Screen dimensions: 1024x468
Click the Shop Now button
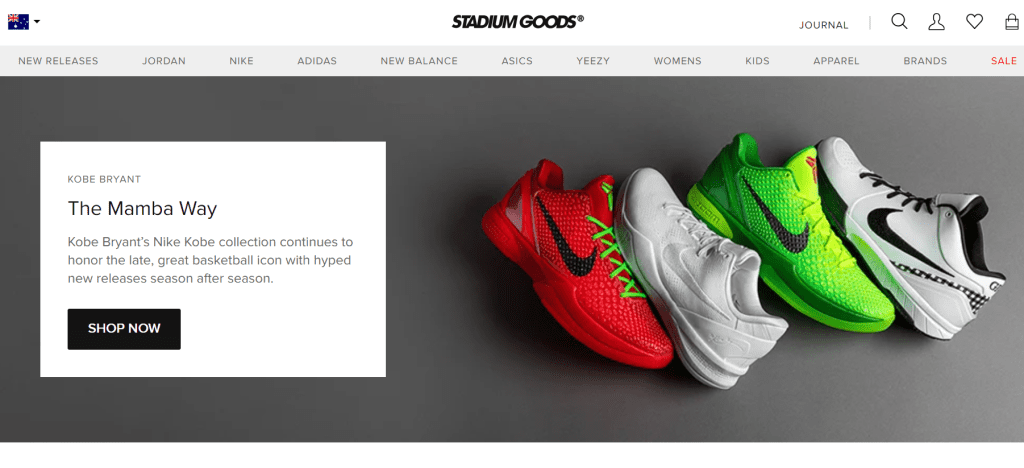click(x=124, y=329)
